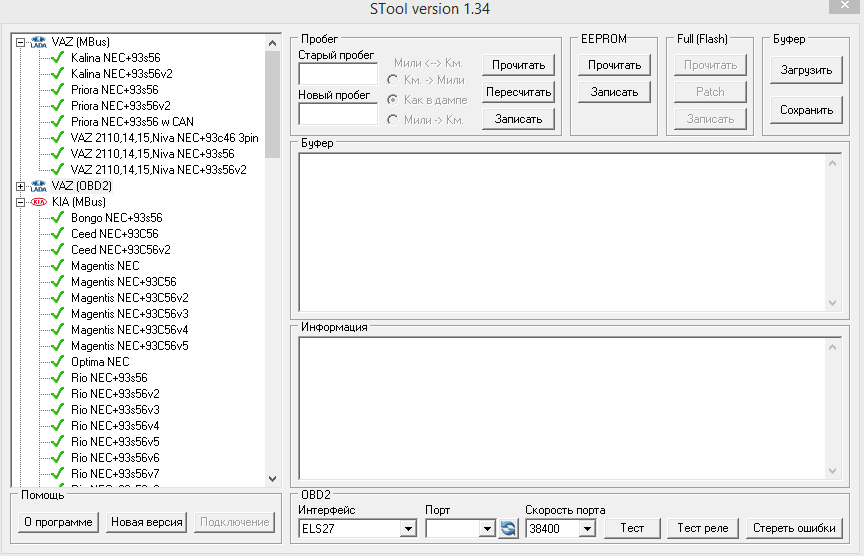The width and height of the screenshot is (864, 556).
Task: Click the LADA icon beside VAZ (MBus)
Action: click(39, 42)
